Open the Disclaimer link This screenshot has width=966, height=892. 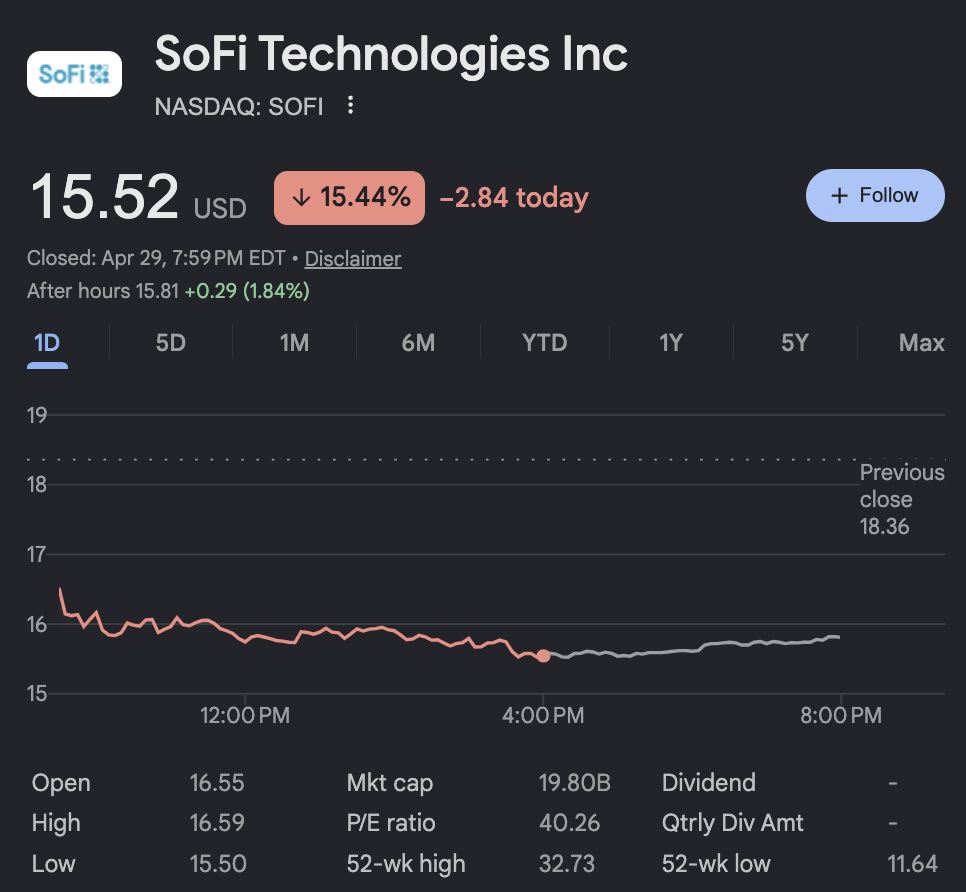353,259
